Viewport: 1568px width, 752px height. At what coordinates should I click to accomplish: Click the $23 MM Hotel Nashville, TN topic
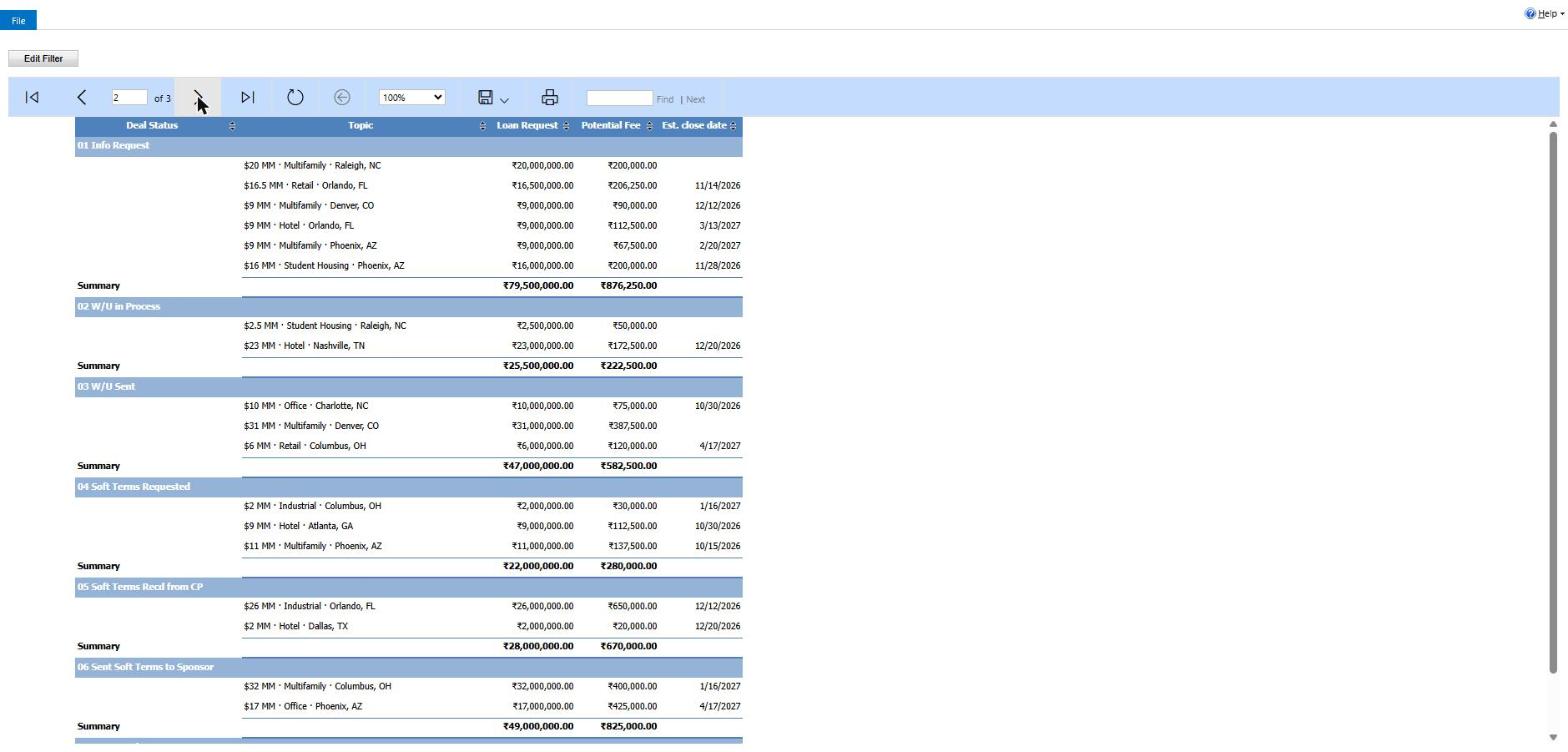pos(304,345)
